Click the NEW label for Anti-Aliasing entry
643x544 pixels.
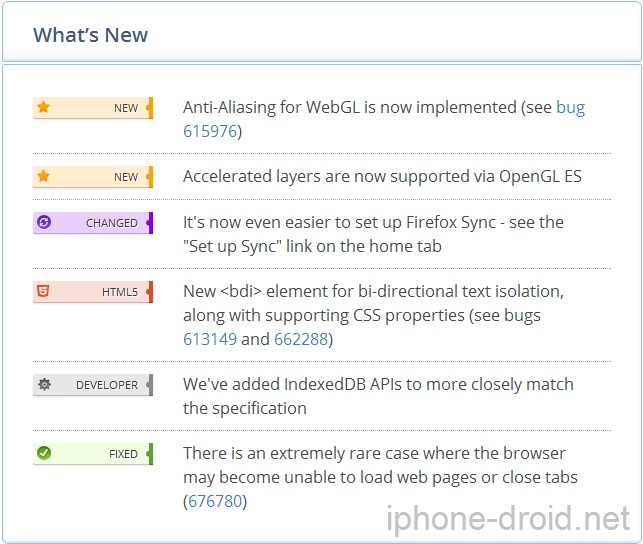(126, 108)
